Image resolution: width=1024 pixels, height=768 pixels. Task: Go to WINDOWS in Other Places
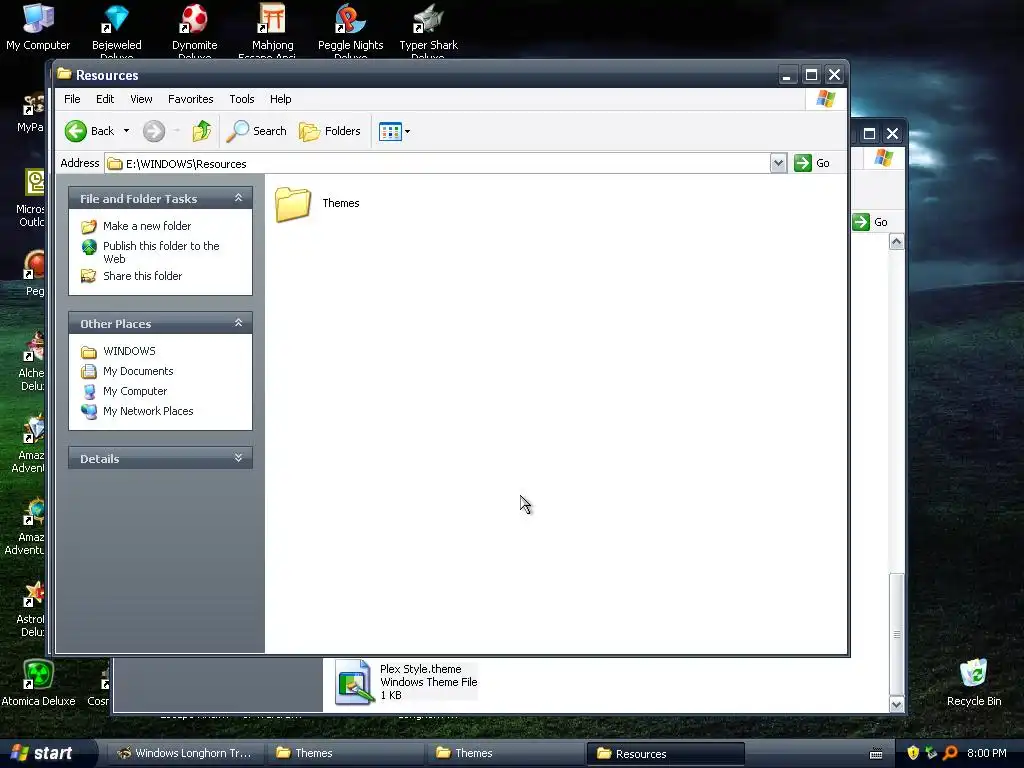click(129, 351)
